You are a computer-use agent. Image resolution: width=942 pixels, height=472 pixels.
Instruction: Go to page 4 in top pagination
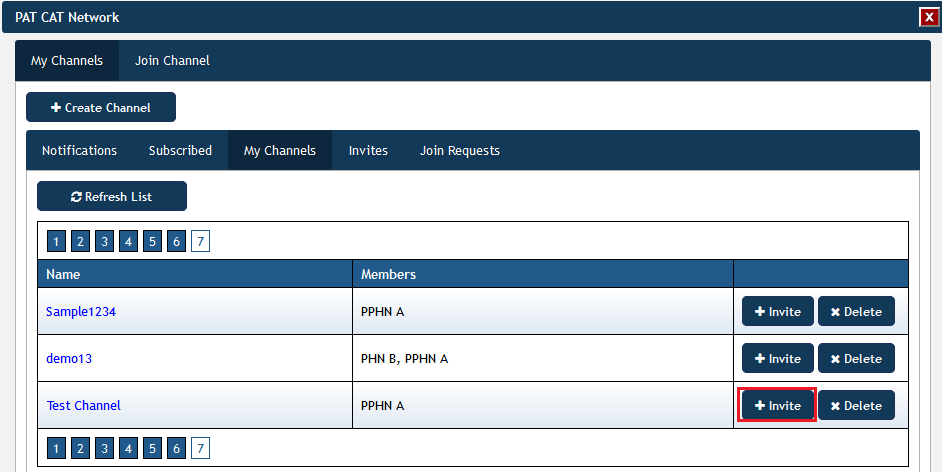(128, 241)
